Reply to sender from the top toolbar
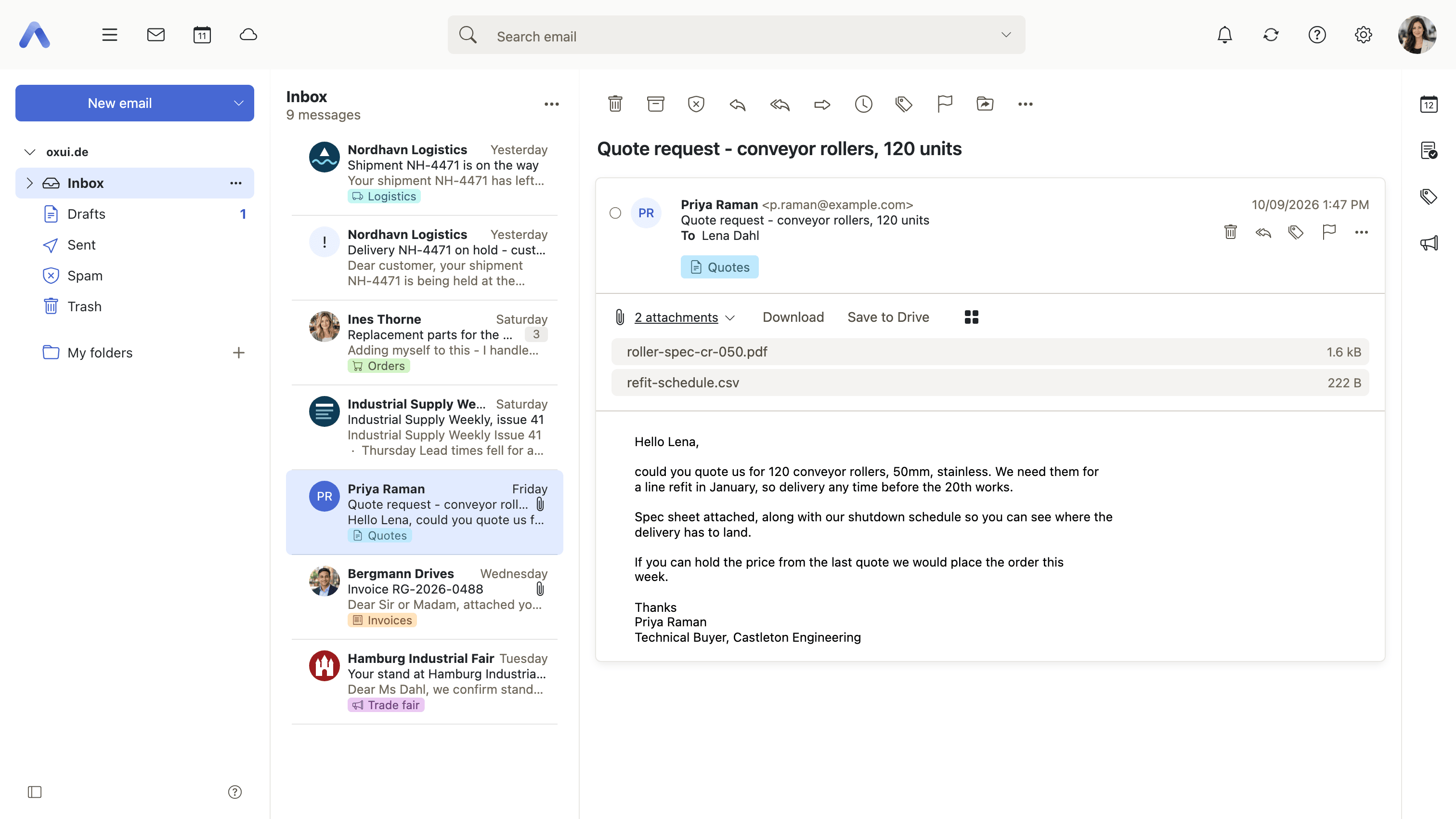1456x819 pixels. click(x=738, y=104)
